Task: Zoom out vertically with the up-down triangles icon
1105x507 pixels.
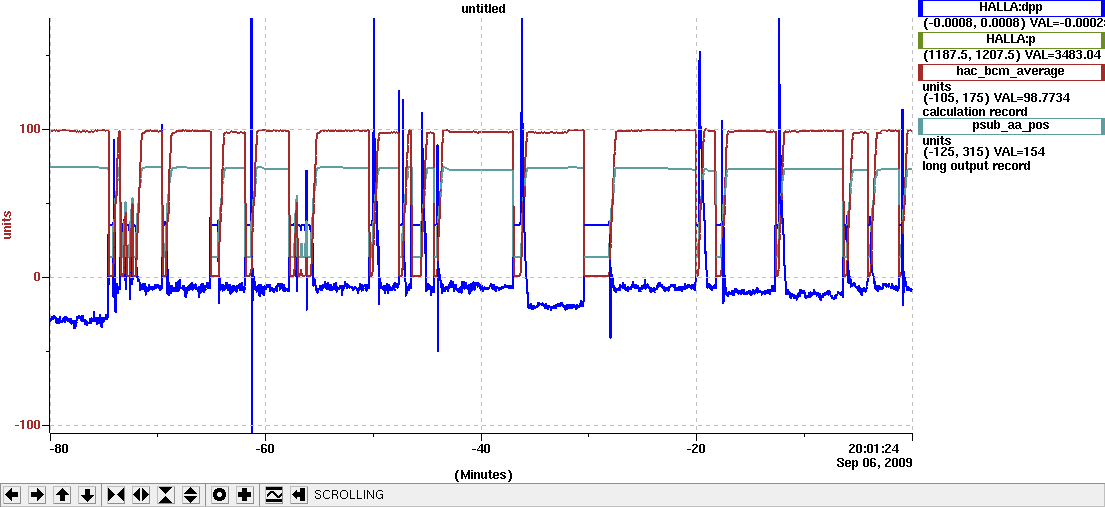Action: click(191, 495)
